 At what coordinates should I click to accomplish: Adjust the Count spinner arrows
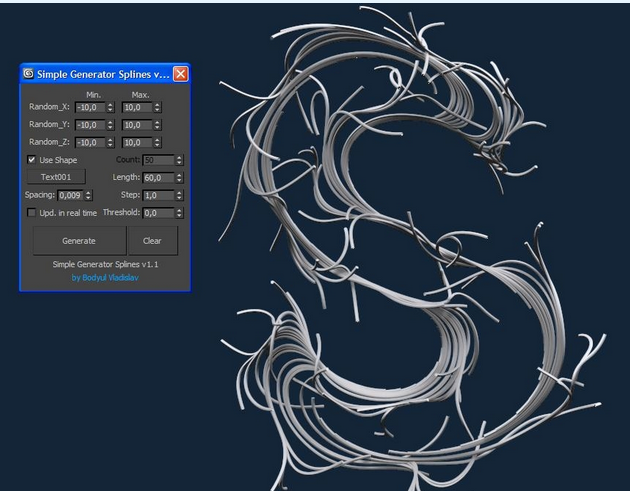(179, 160)
